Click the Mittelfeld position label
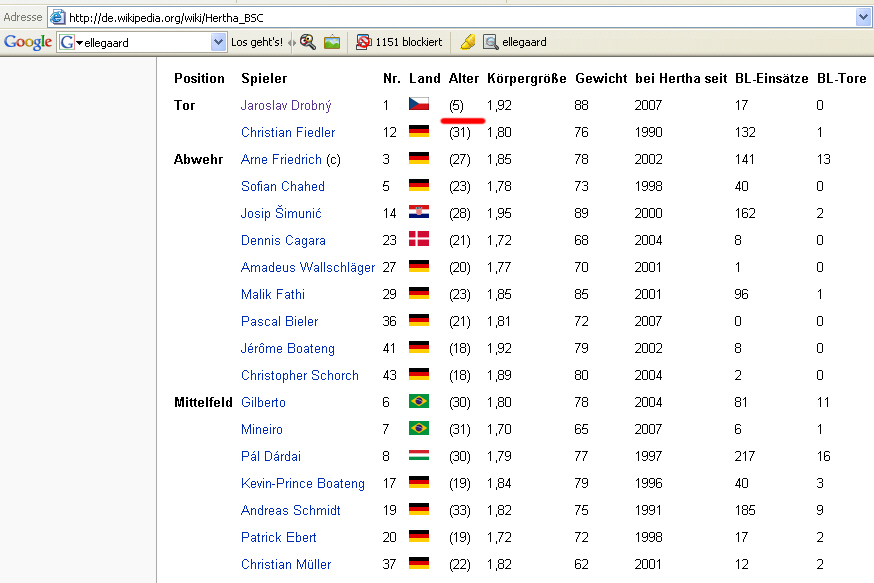This screenshot has height=583, width=874. (x=203, y=402)
